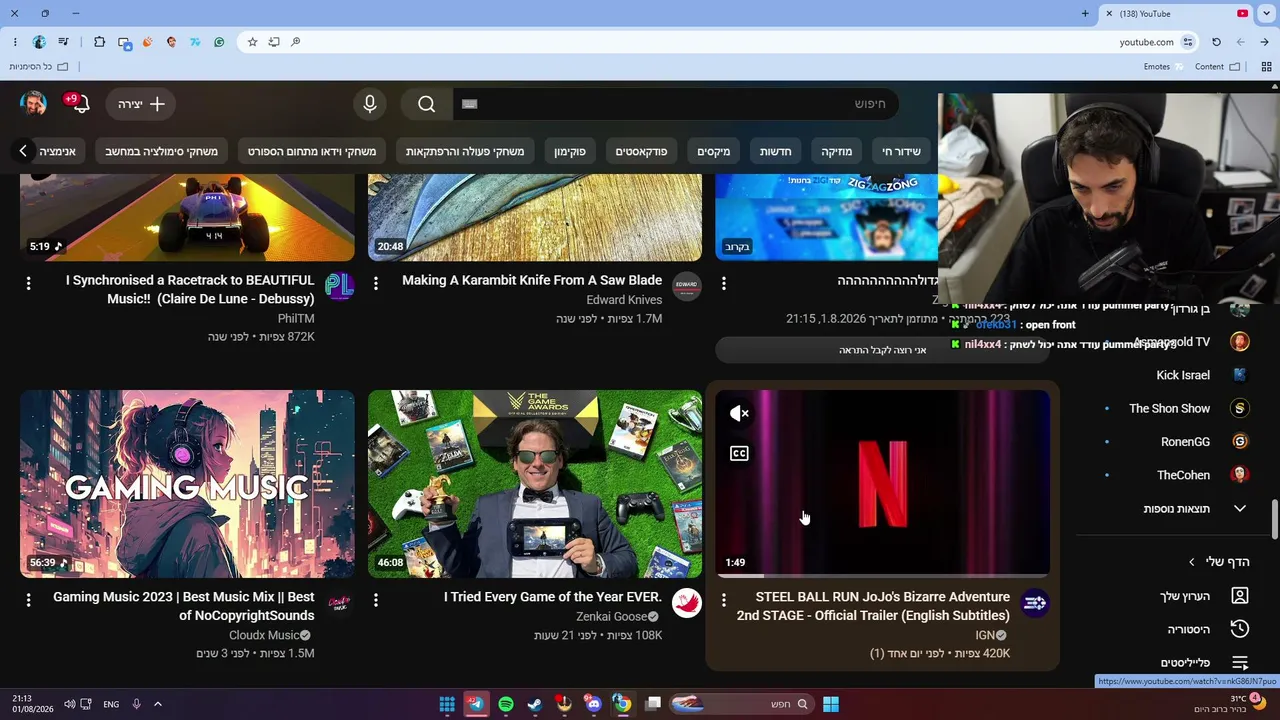Open Spotify from the taskbar
The image size is (1280, 720).
pos(505,704)
